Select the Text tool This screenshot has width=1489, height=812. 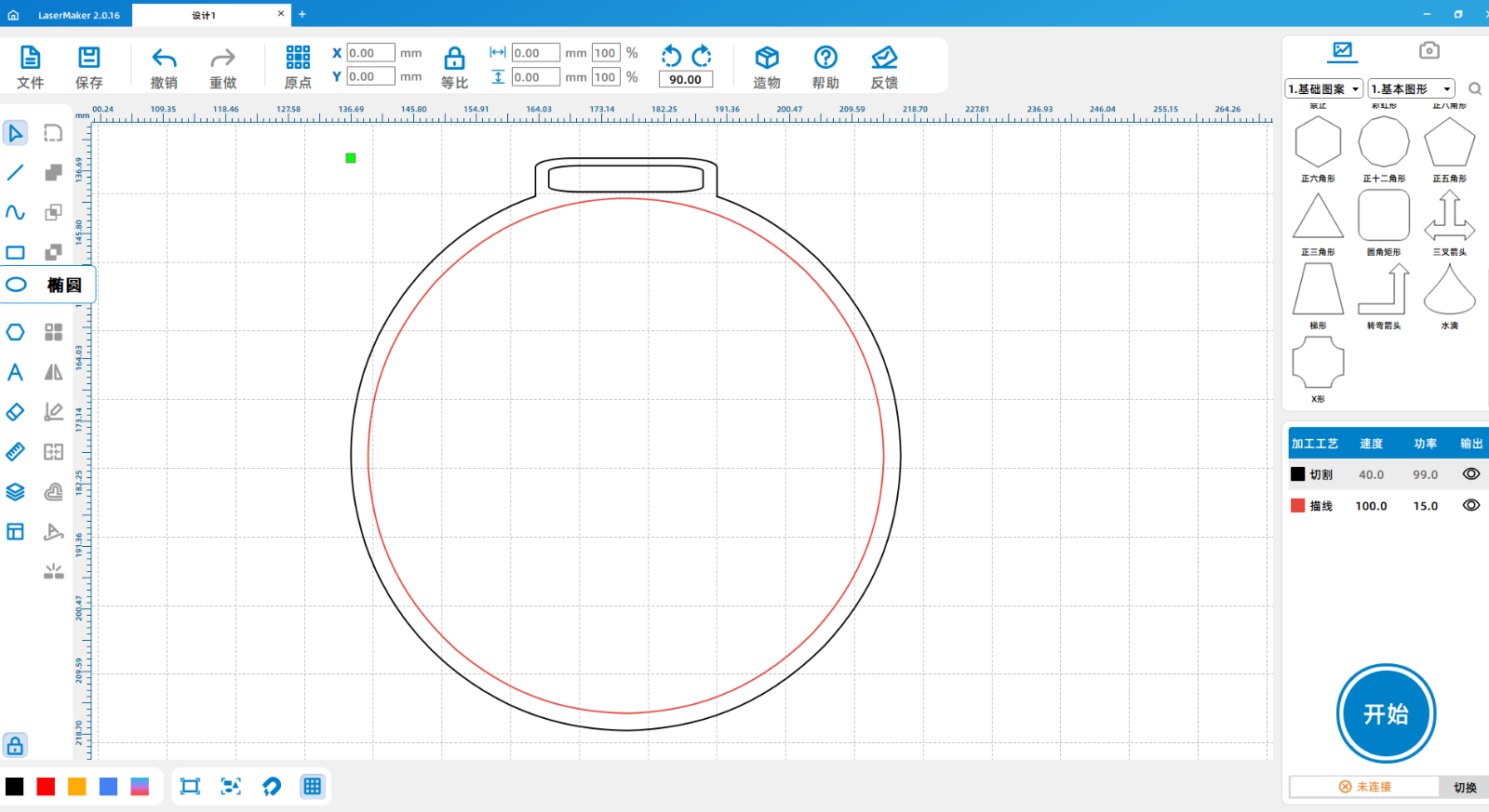point(16,372)
